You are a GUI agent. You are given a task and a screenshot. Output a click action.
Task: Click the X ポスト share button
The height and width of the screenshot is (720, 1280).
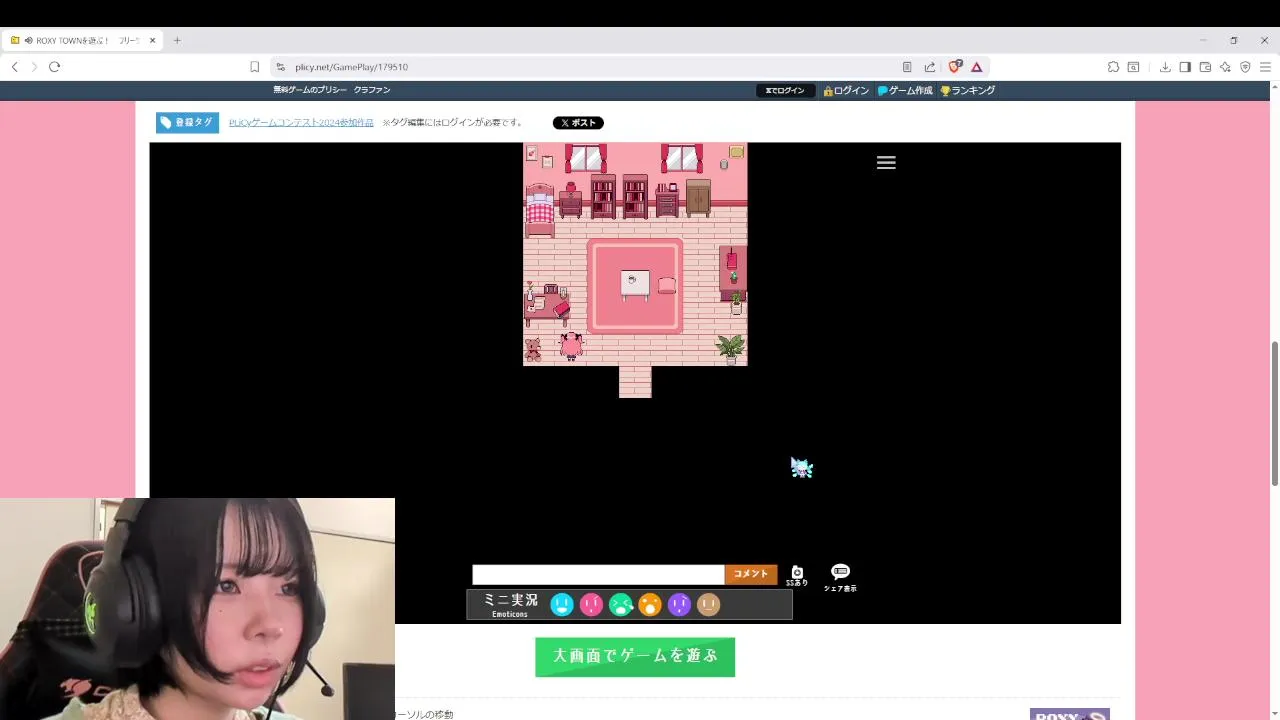pyautogui.click(x=578, y=123)
